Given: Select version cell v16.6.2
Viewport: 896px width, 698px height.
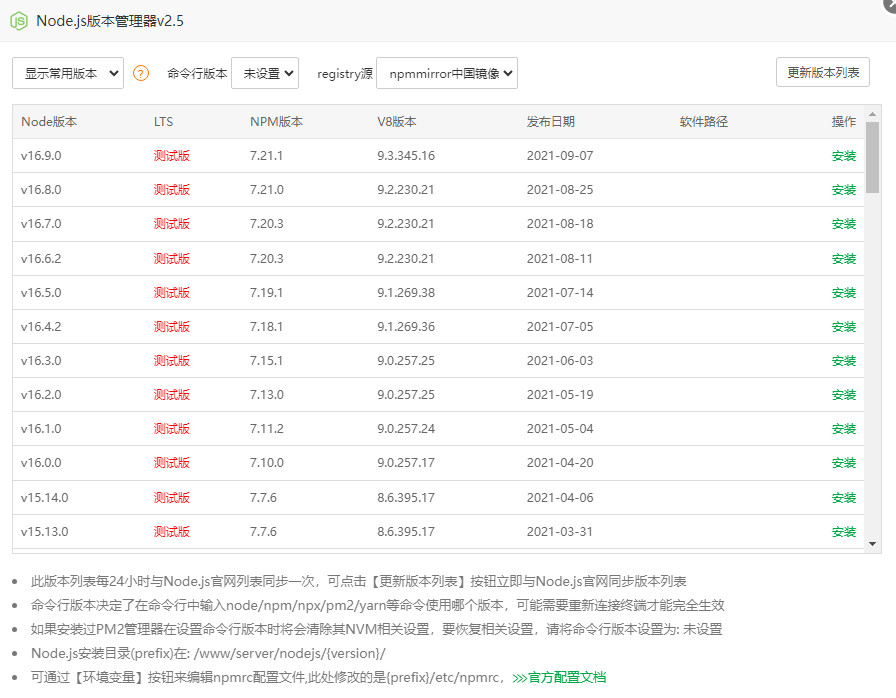Looking at the screenshot, I should (x=41, y=259).
